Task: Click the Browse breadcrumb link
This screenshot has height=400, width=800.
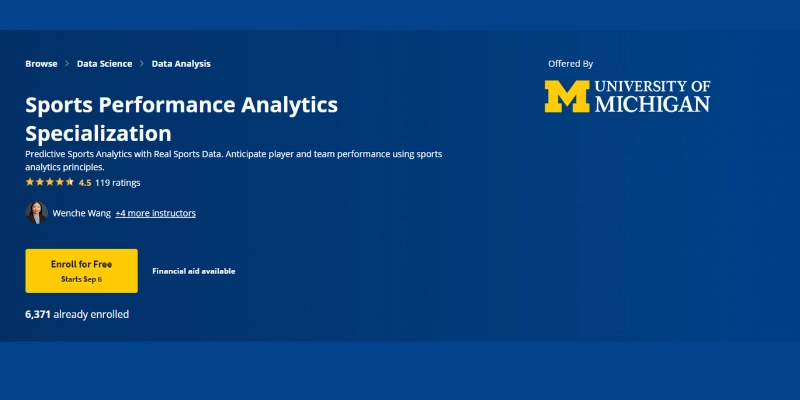Action: coord(41,64)
